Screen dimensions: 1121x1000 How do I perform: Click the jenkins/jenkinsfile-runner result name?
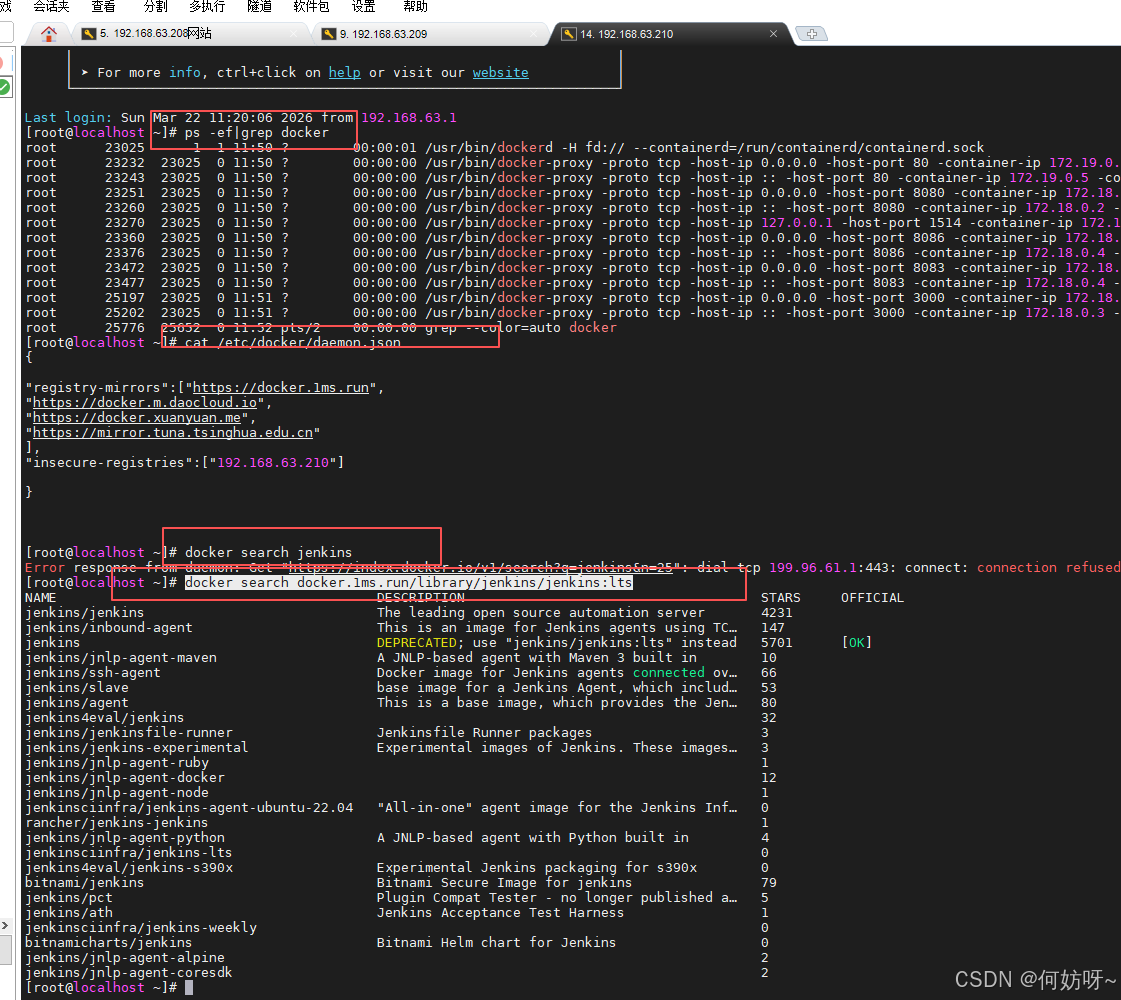click(129, 733)
